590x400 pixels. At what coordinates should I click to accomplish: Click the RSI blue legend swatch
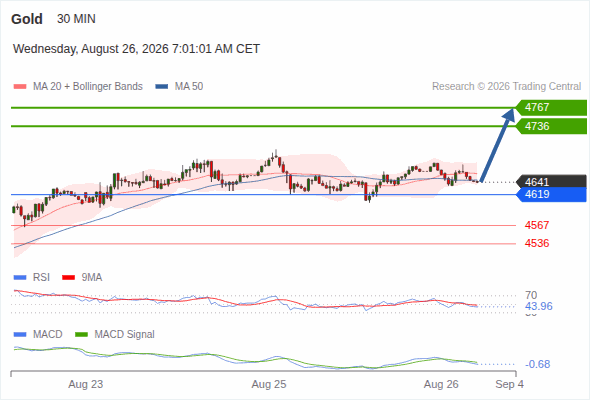click(x=20, y=278)
